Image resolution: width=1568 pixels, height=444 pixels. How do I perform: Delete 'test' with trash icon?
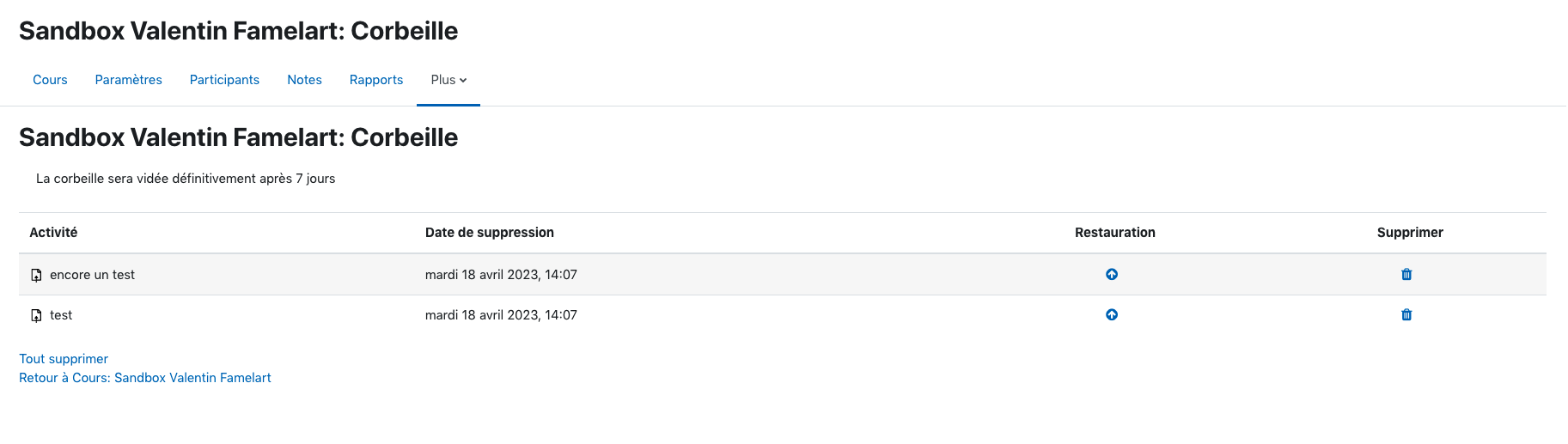pyautogui.click(x=1406, y=315)
